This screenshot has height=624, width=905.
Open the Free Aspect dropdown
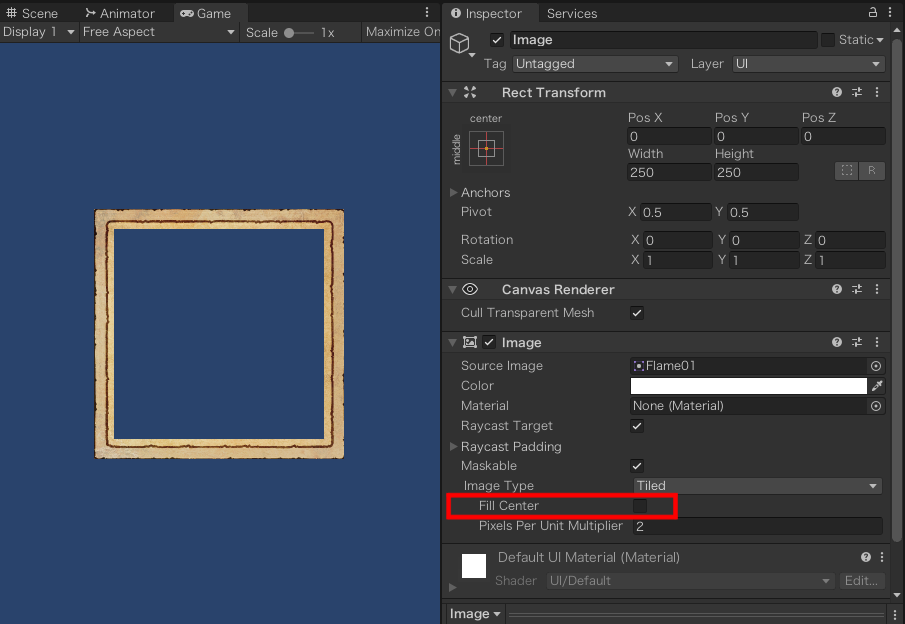pos(158,32)
